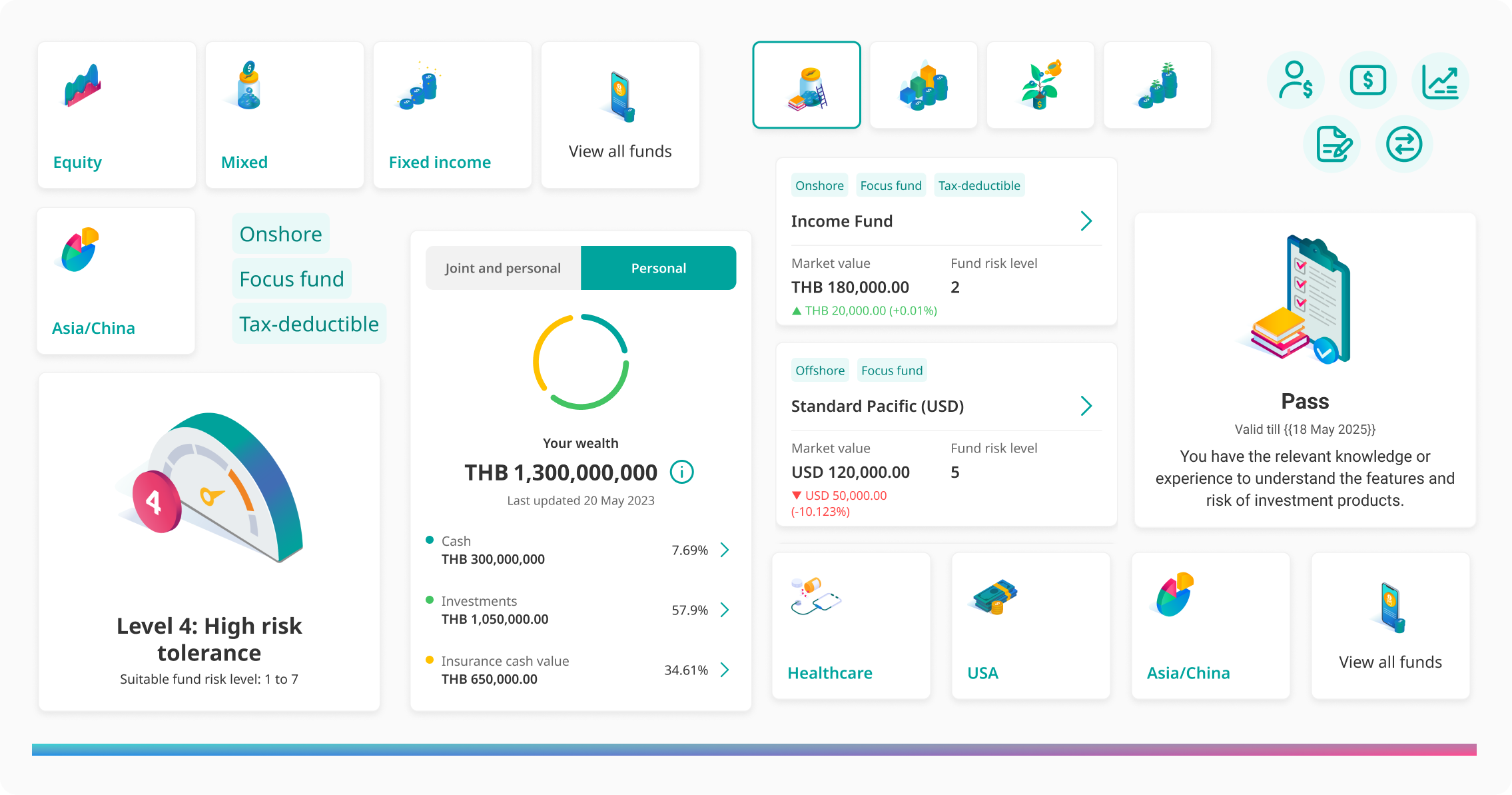Click the transfer arrows circle icon

tap(1404, 144)
